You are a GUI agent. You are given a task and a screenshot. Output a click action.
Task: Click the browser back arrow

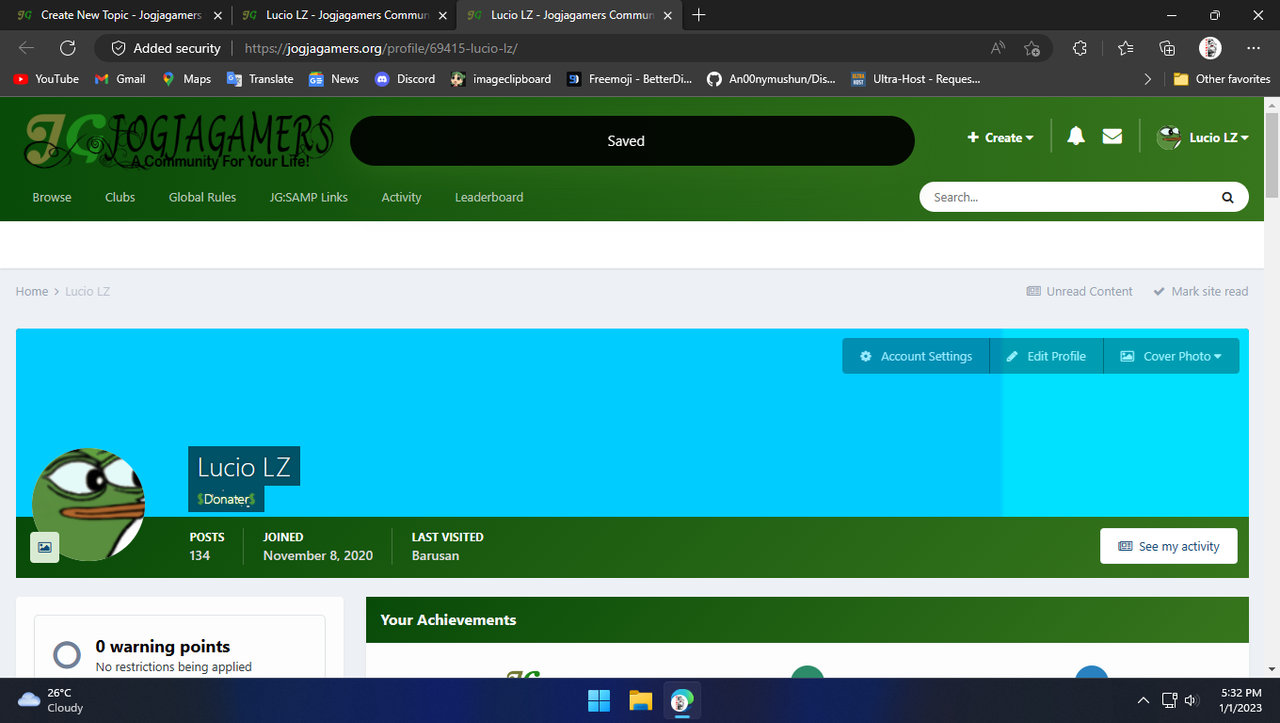(x=26, y=48)
